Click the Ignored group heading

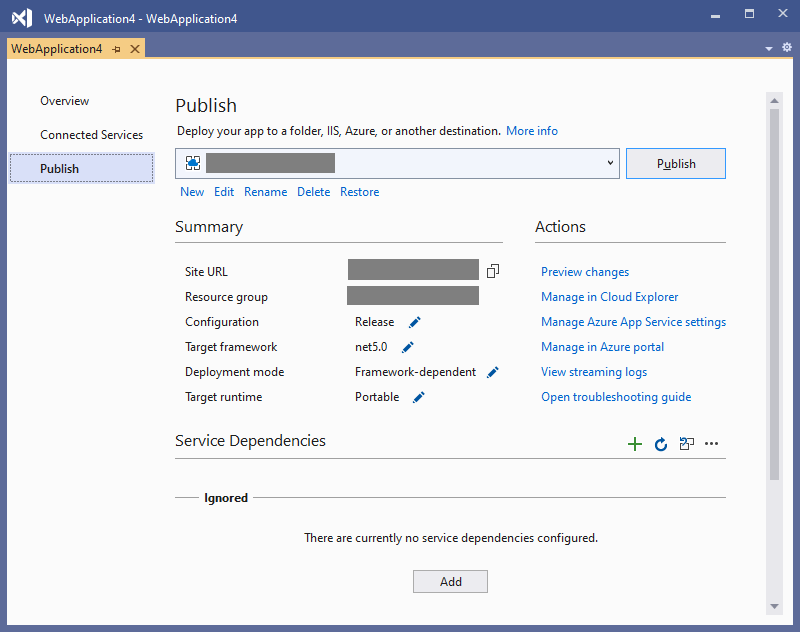226,498
